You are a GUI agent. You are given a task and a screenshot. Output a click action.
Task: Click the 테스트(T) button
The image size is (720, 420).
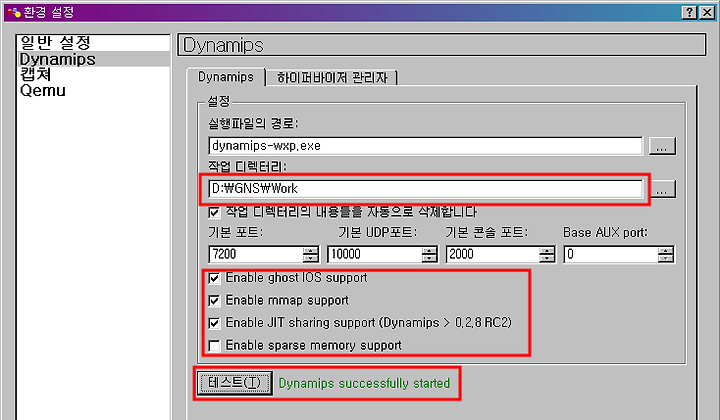pyautogui.click(x=235, y=383)
